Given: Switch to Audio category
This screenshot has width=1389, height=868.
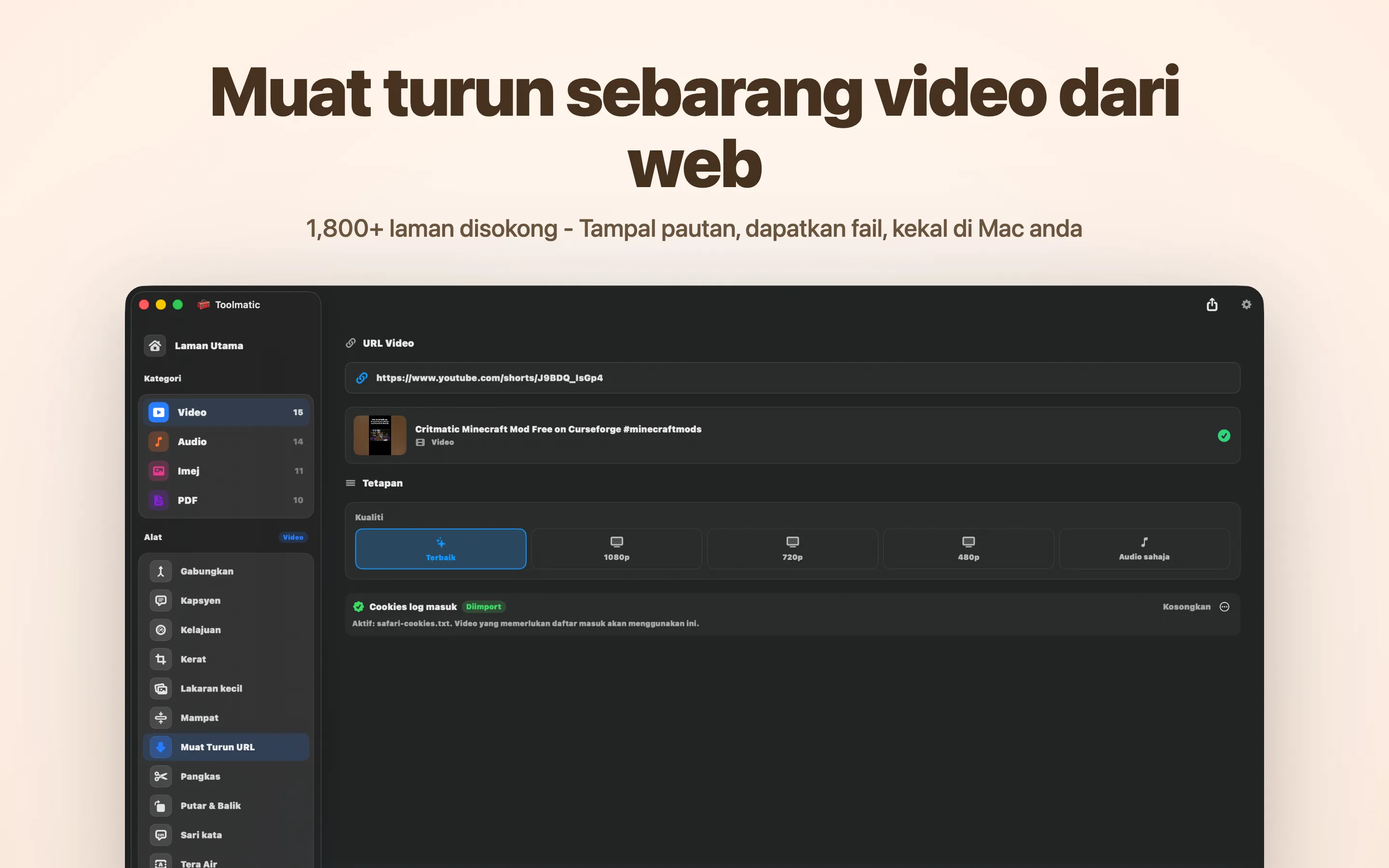Looking at the screenshot, I should 226,441.
